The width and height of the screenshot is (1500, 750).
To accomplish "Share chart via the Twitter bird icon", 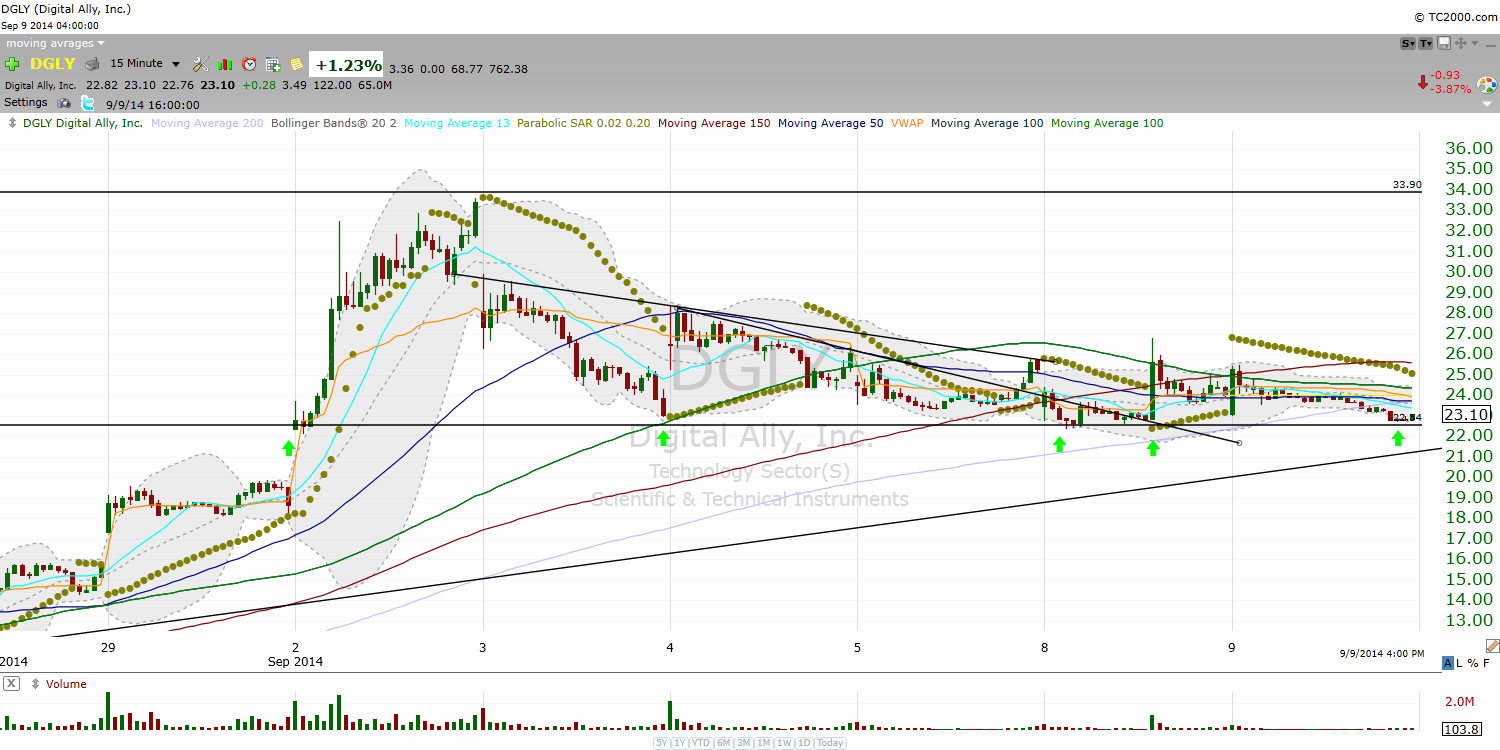I will 88,103.
